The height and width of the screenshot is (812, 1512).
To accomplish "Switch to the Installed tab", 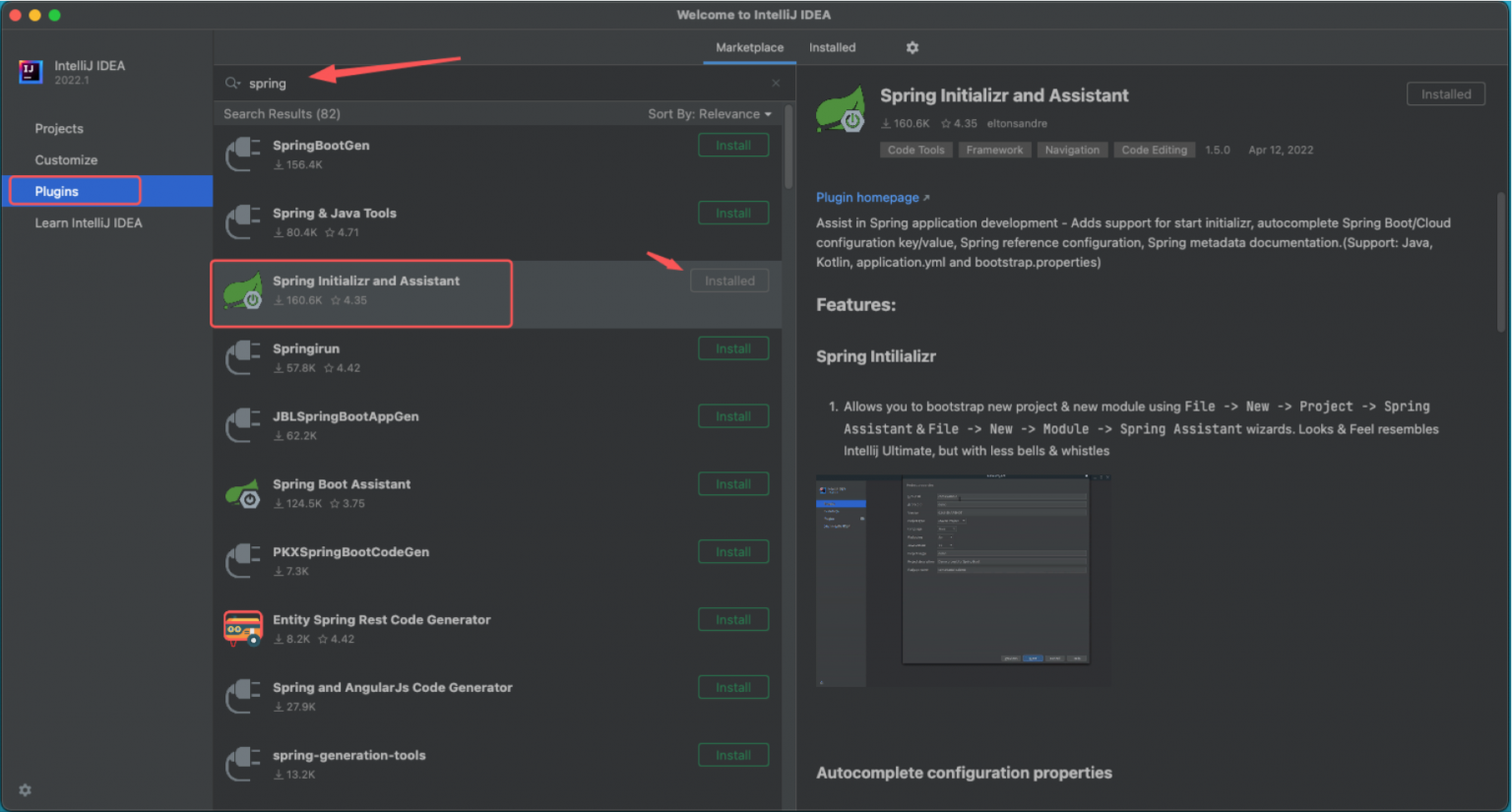I will point(832,47).
